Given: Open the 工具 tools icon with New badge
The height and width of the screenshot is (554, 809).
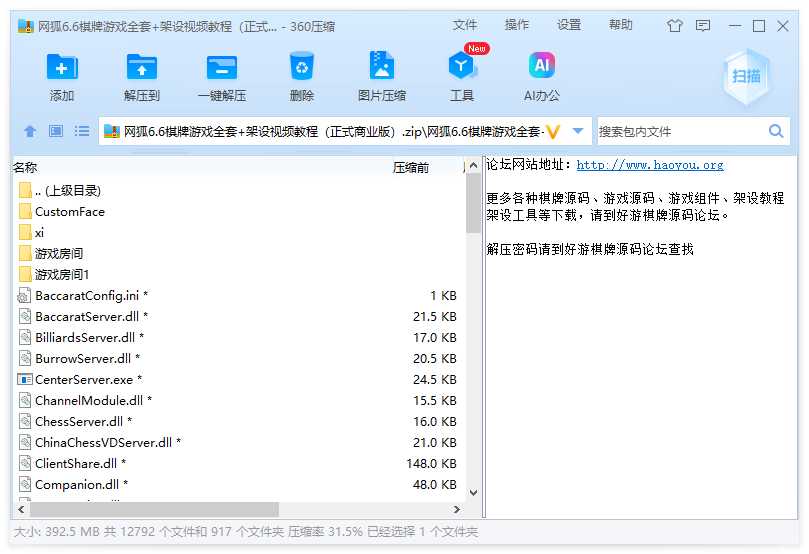Looking at the screenshot, I should (x=461, y=66).
